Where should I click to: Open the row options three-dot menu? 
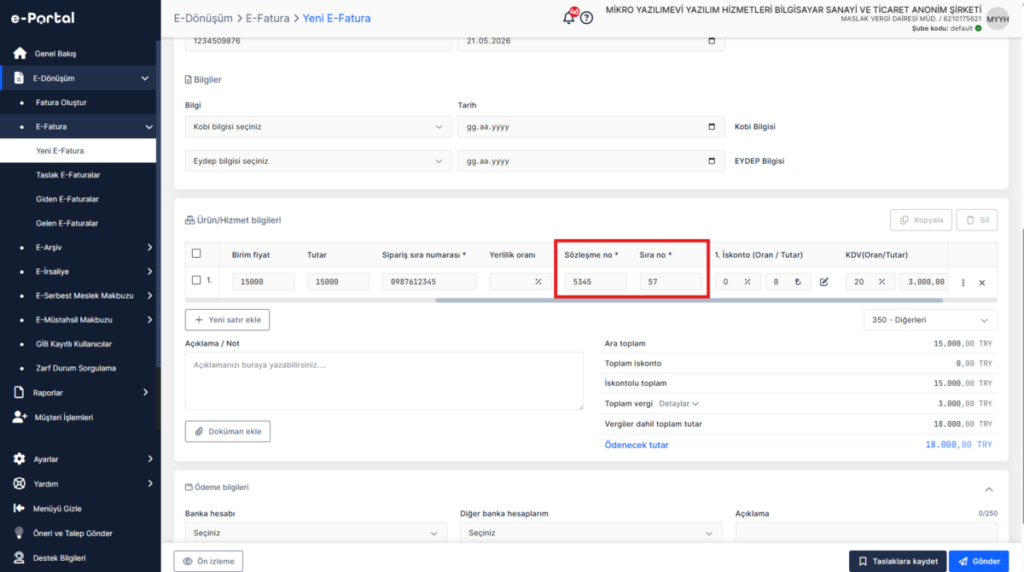[x=963, y=283]
